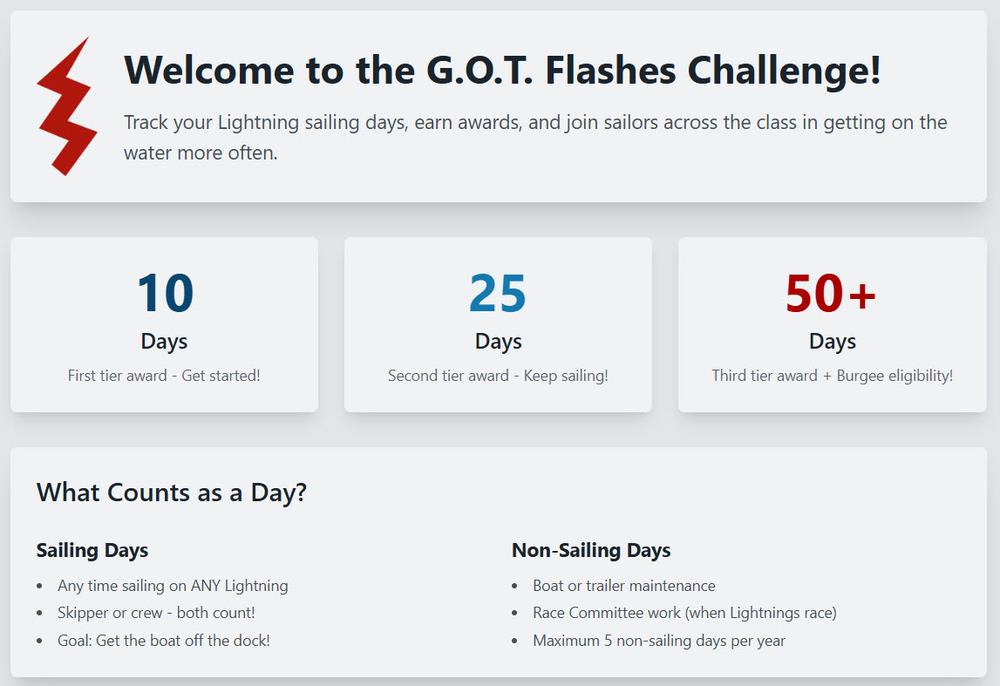Click Boat or trailer maintenance item
The image size is (1000, 686).
(x=624, y=586)
